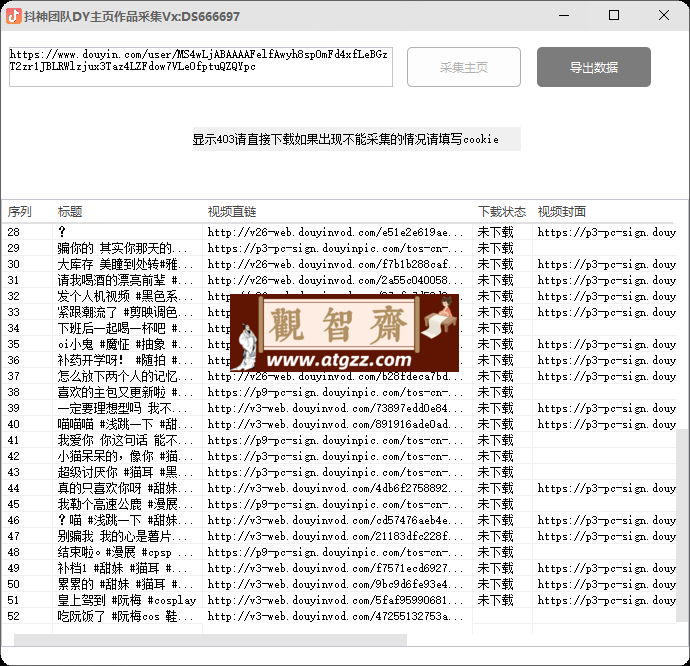Click the horizontal scrollbar thumb below table
Image resolution: width=690 pixels, height=666 pixels.
pyautogui.click(x=210, y=640)
